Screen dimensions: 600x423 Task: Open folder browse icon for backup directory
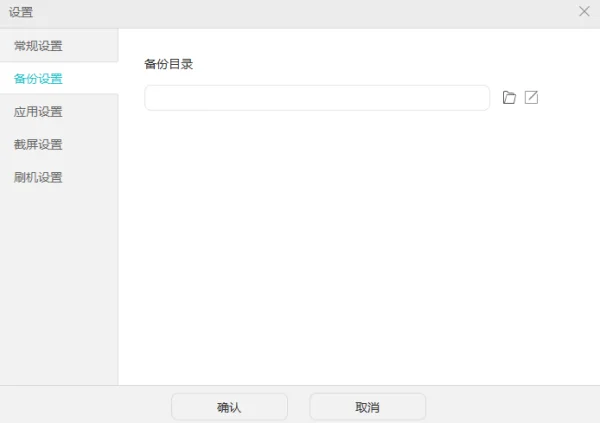click(x=509, y=98)
